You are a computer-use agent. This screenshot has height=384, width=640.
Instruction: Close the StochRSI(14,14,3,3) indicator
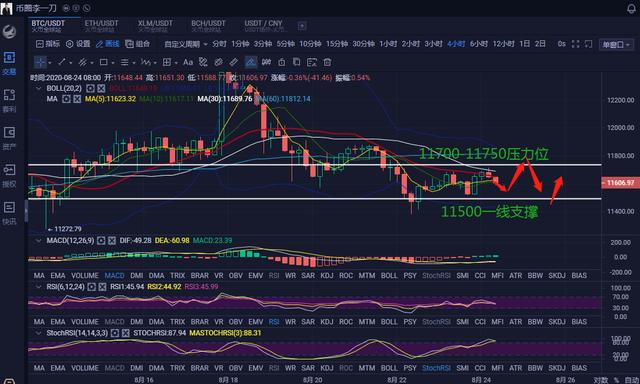(125, 333)
